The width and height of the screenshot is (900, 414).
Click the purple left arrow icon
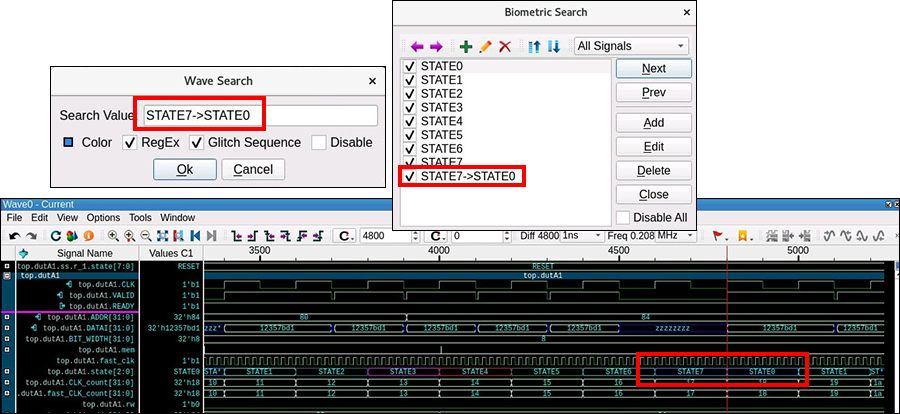point(417,46)
